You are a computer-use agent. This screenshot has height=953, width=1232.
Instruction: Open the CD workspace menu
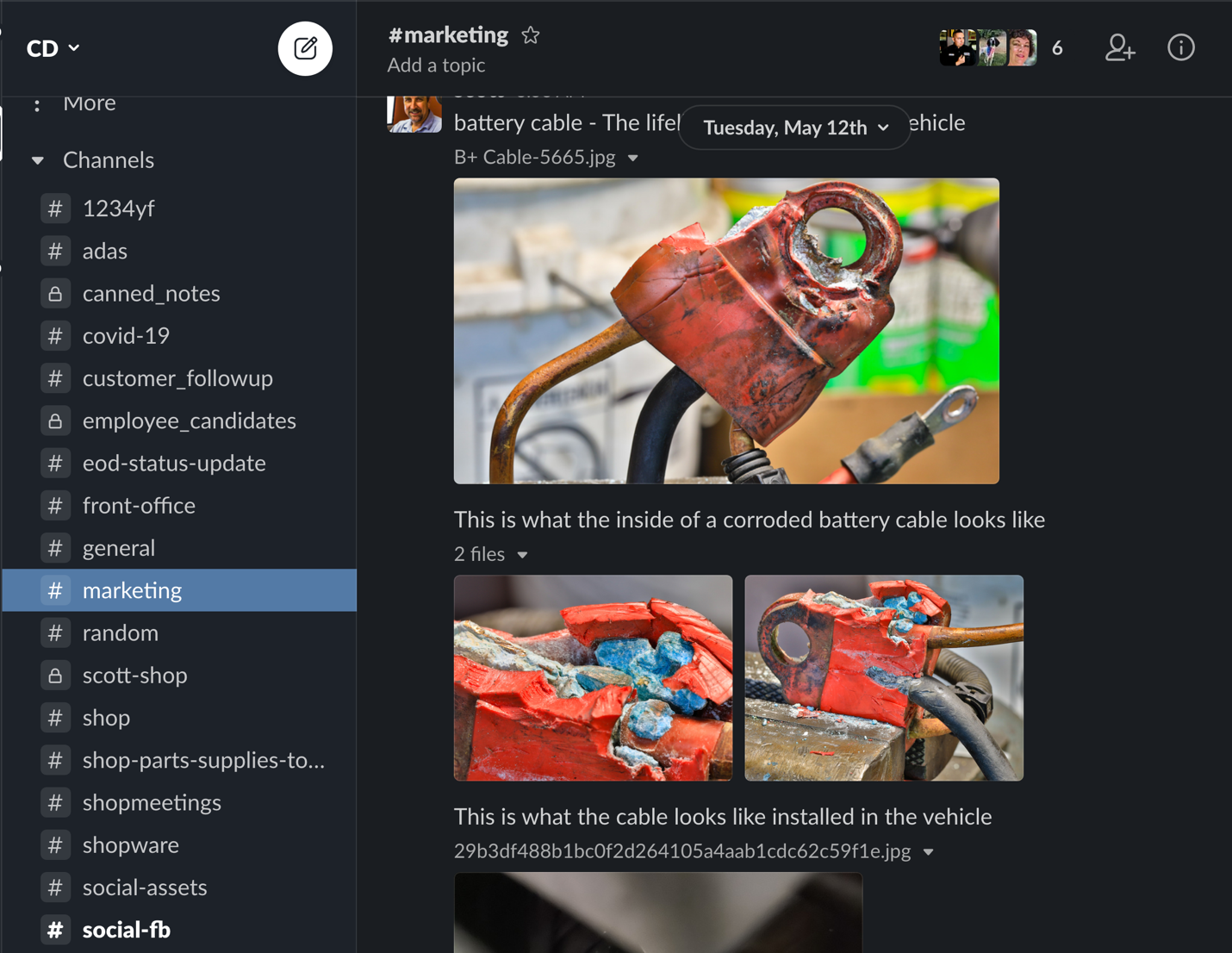(53, 48)
